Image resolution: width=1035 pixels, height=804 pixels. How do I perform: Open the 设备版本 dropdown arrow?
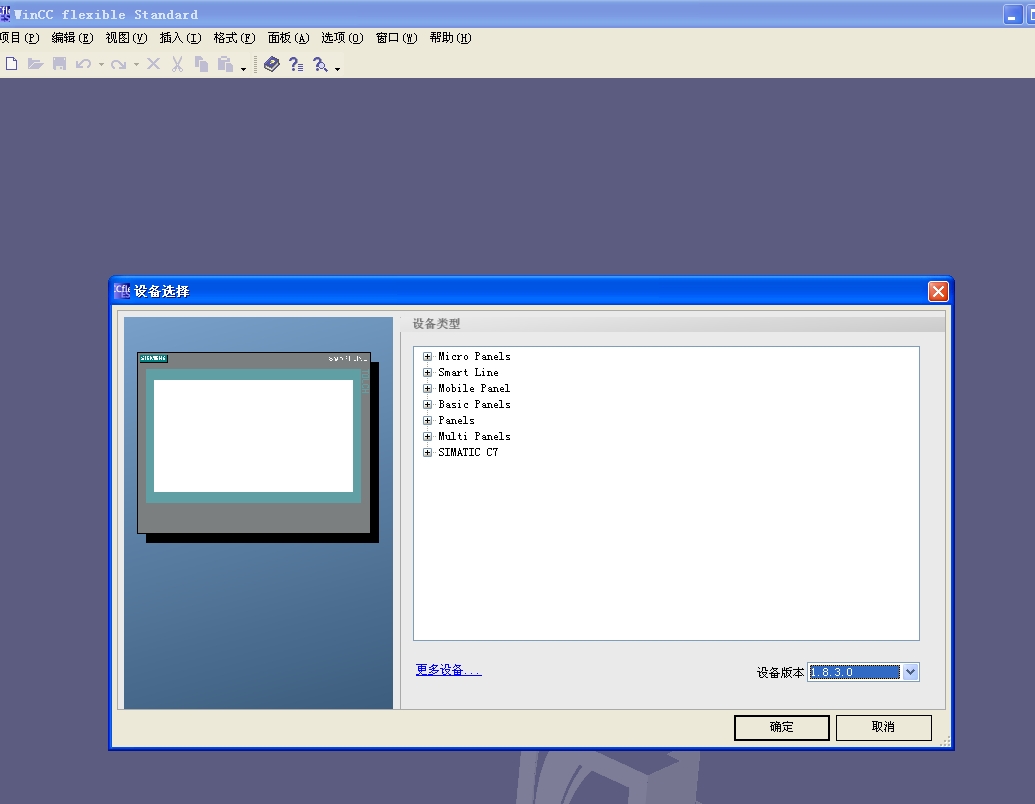click(x=910, y=672)
